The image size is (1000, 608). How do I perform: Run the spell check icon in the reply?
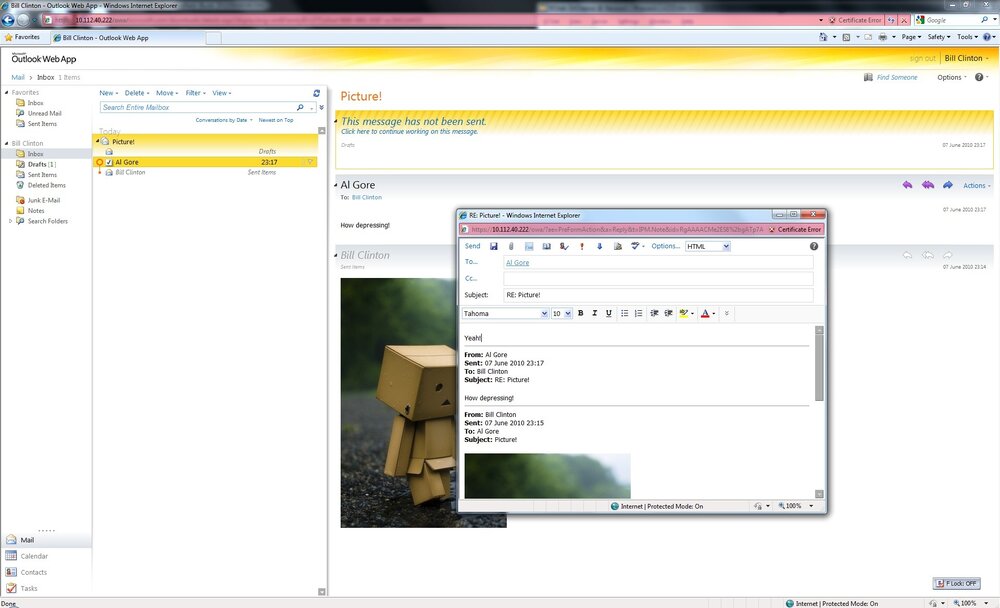635,246
